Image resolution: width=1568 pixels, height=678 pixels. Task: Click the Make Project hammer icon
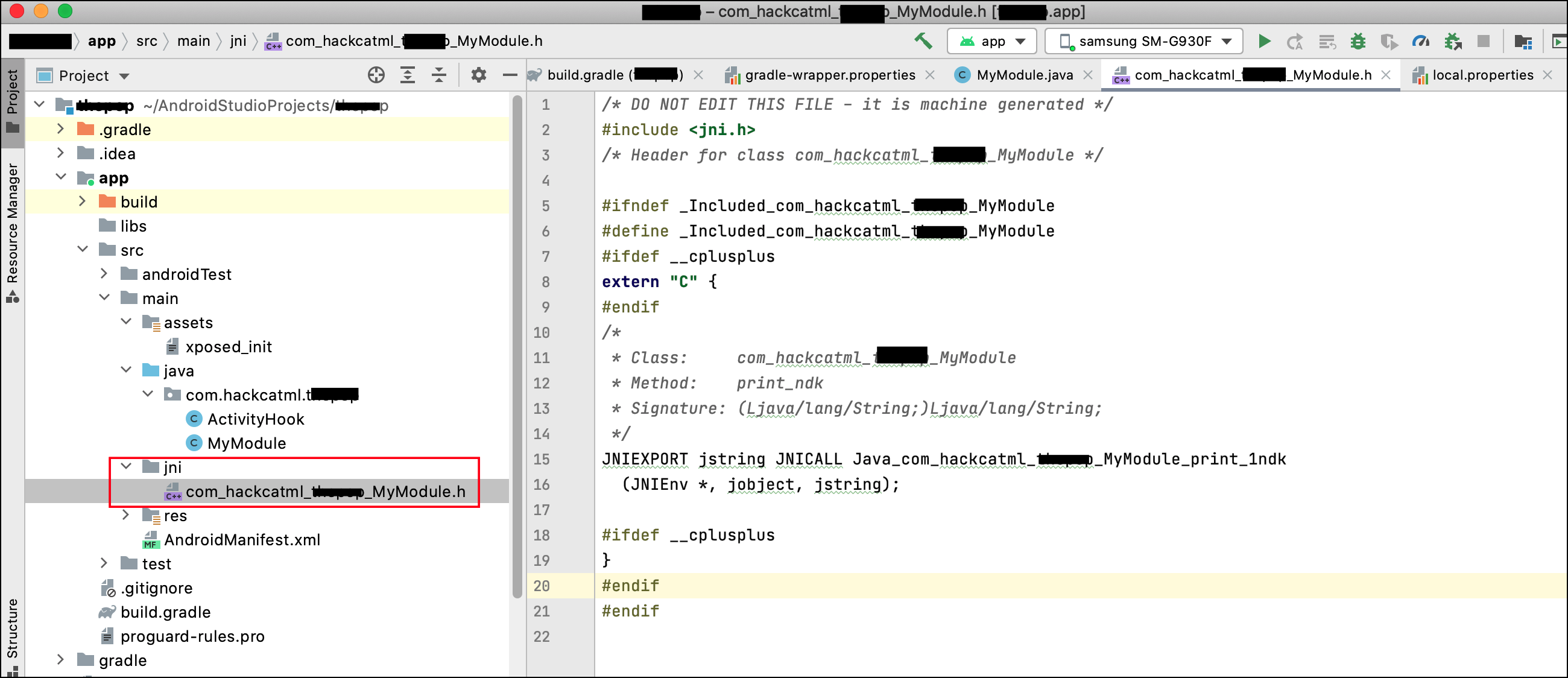pos(923,42)
